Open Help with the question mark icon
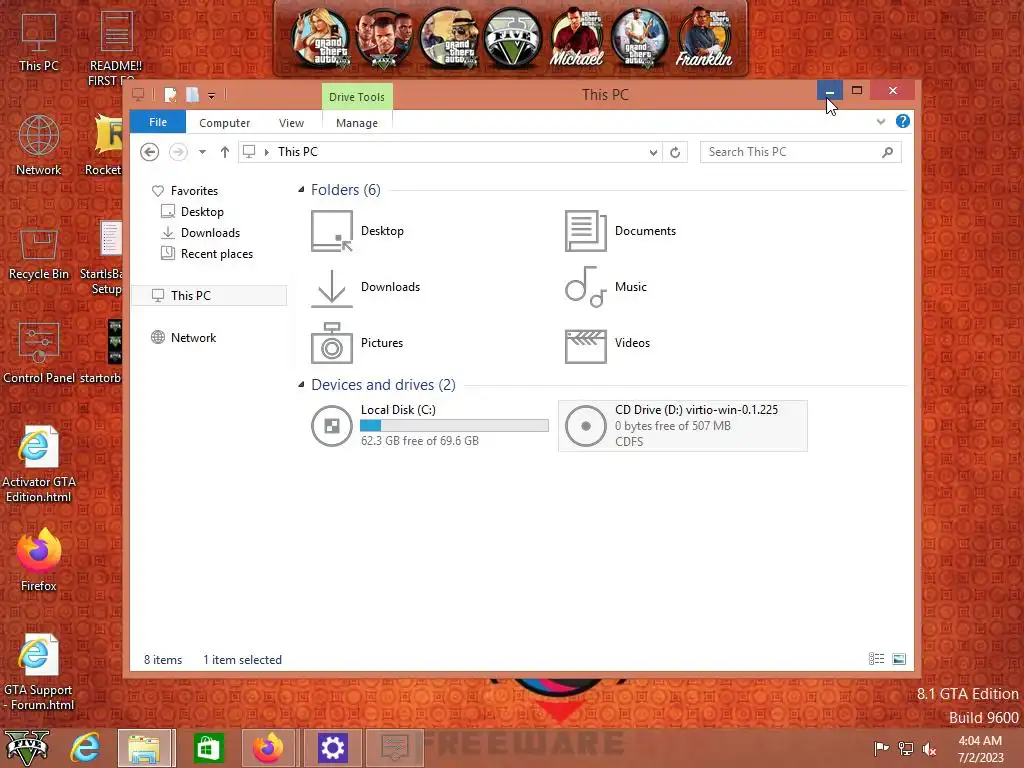1024x768 pixels. pyautogui.click(x=903, y=121)
